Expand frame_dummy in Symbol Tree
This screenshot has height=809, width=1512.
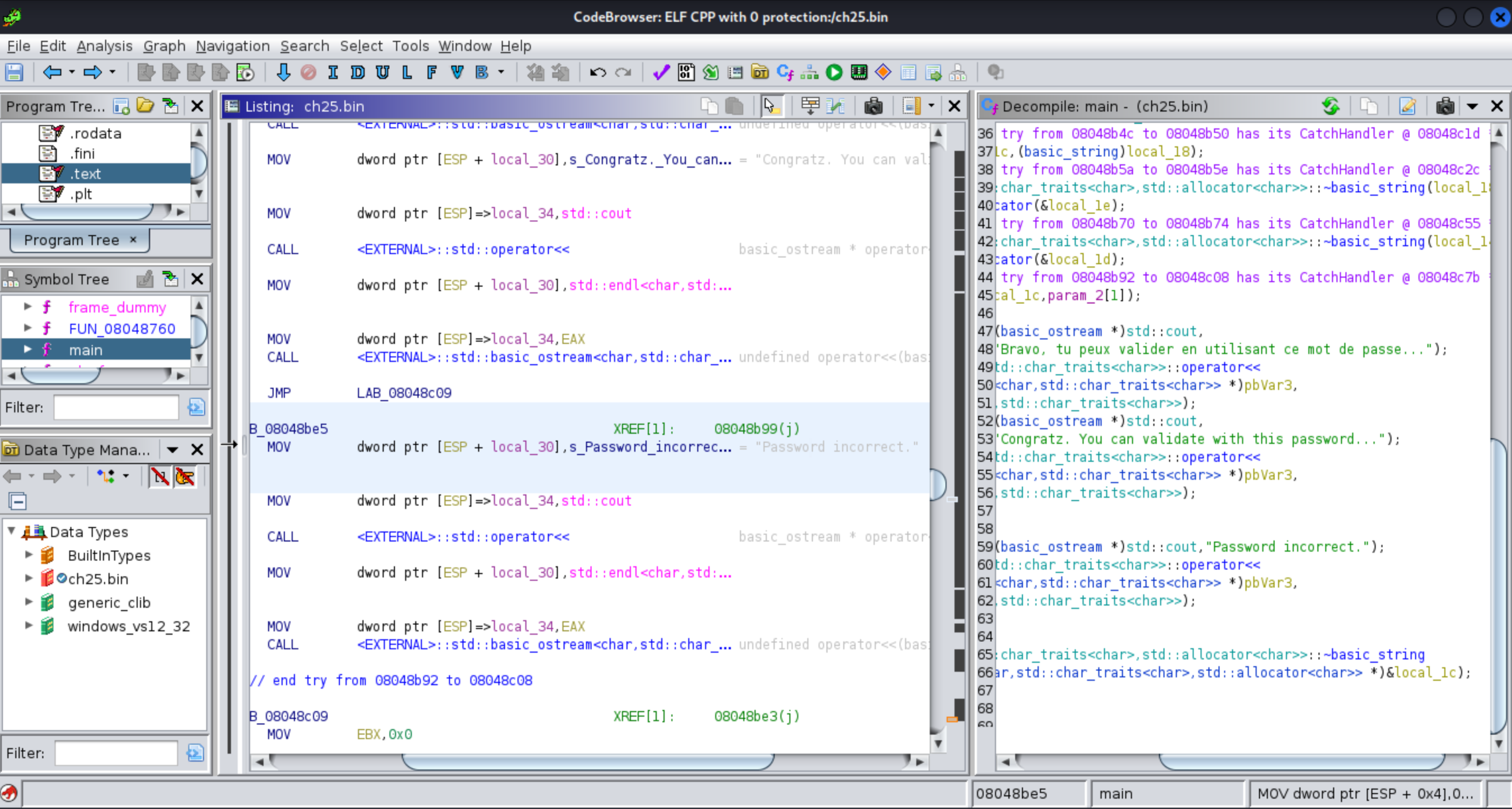click(x=28, y=306)
